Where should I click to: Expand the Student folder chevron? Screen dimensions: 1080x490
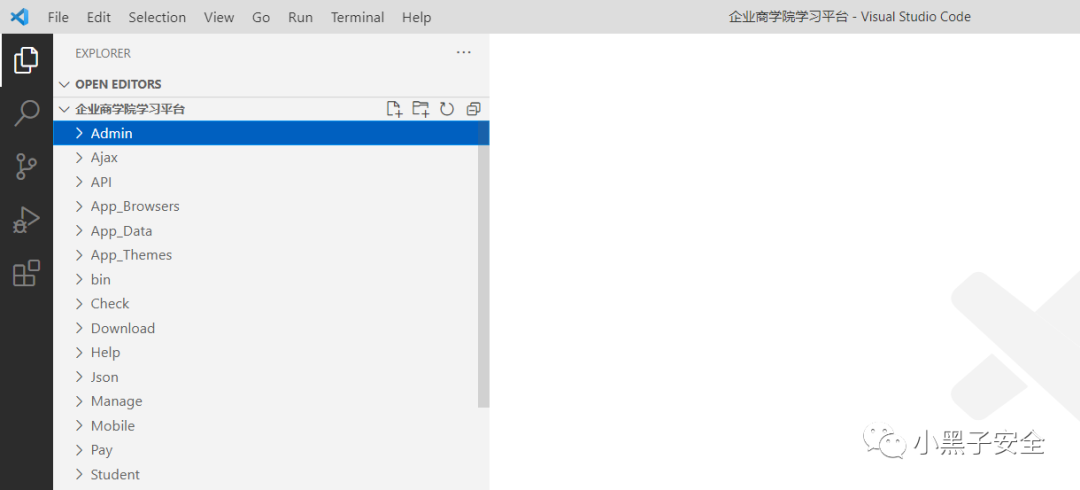79,474
